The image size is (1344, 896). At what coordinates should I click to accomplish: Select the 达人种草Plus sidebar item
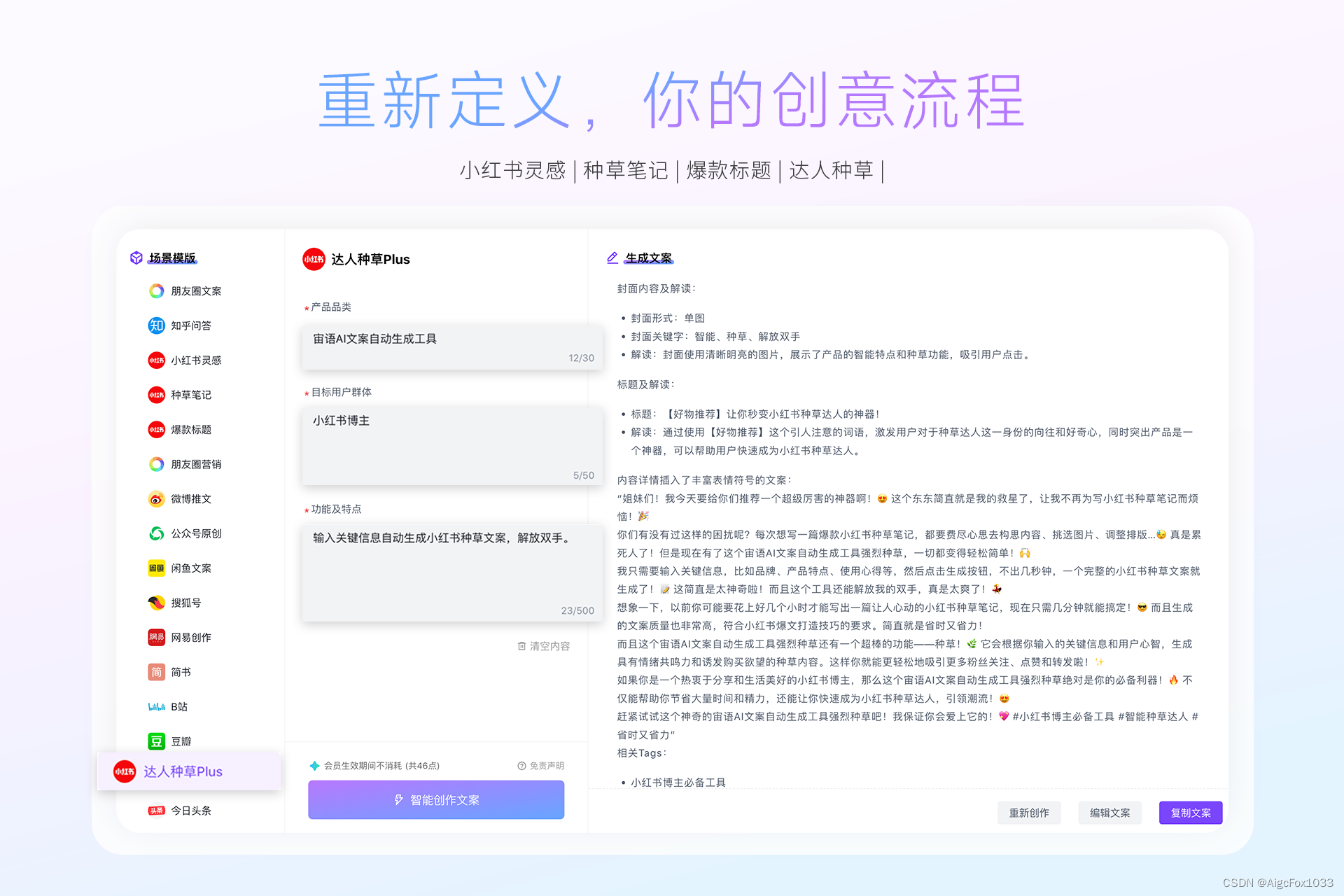(x=183, y=771)
